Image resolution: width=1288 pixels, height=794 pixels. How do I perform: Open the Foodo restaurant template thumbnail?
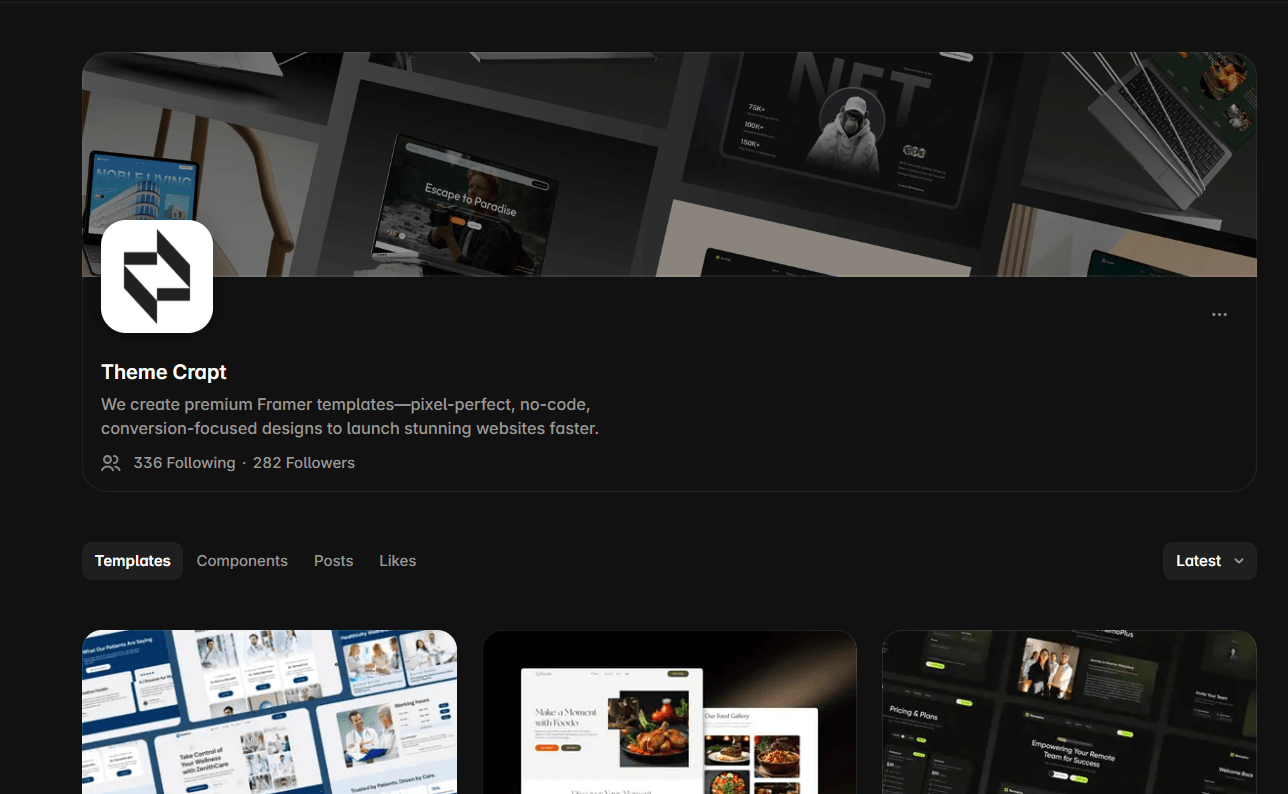[x=669, y=712]
